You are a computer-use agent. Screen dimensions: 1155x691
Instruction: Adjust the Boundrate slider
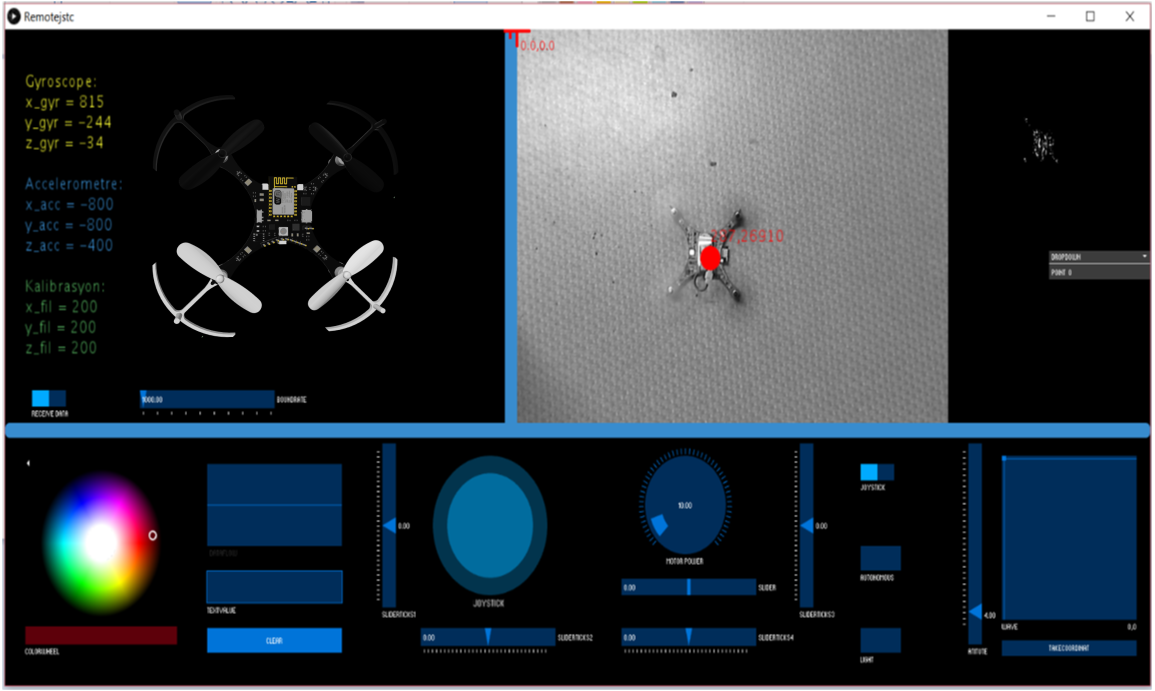207,399
